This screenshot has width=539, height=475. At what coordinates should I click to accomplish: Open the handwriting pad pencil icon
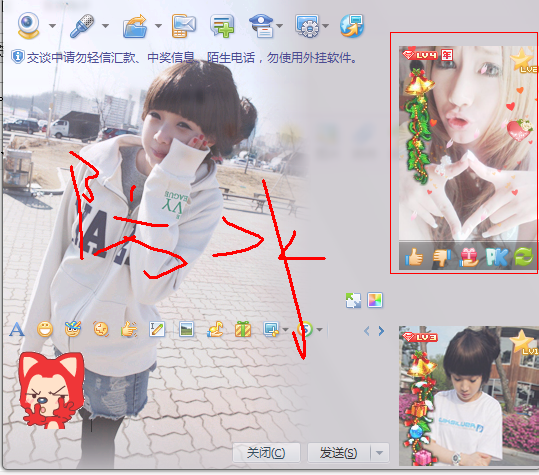tap(157, 329)
